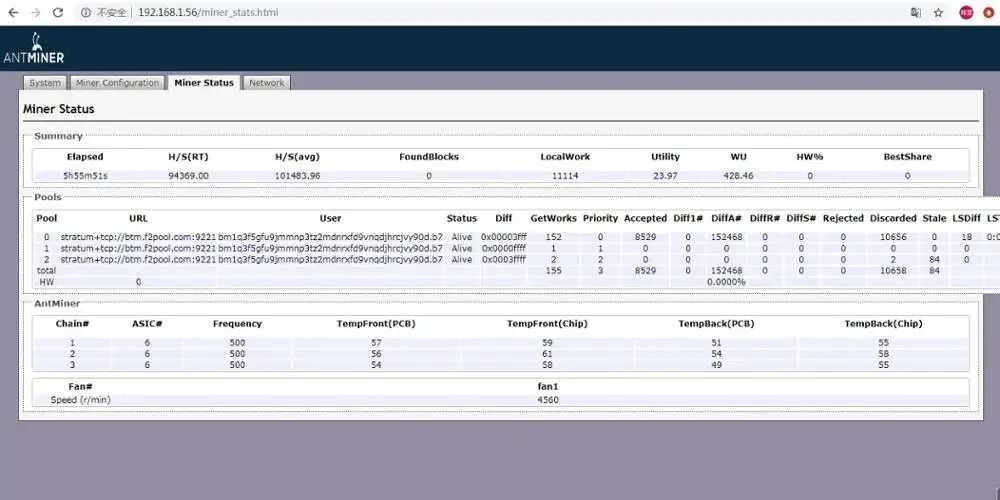
Task: Select chain 2 TempBack(Chip) value 58
Action: point(883,354)
